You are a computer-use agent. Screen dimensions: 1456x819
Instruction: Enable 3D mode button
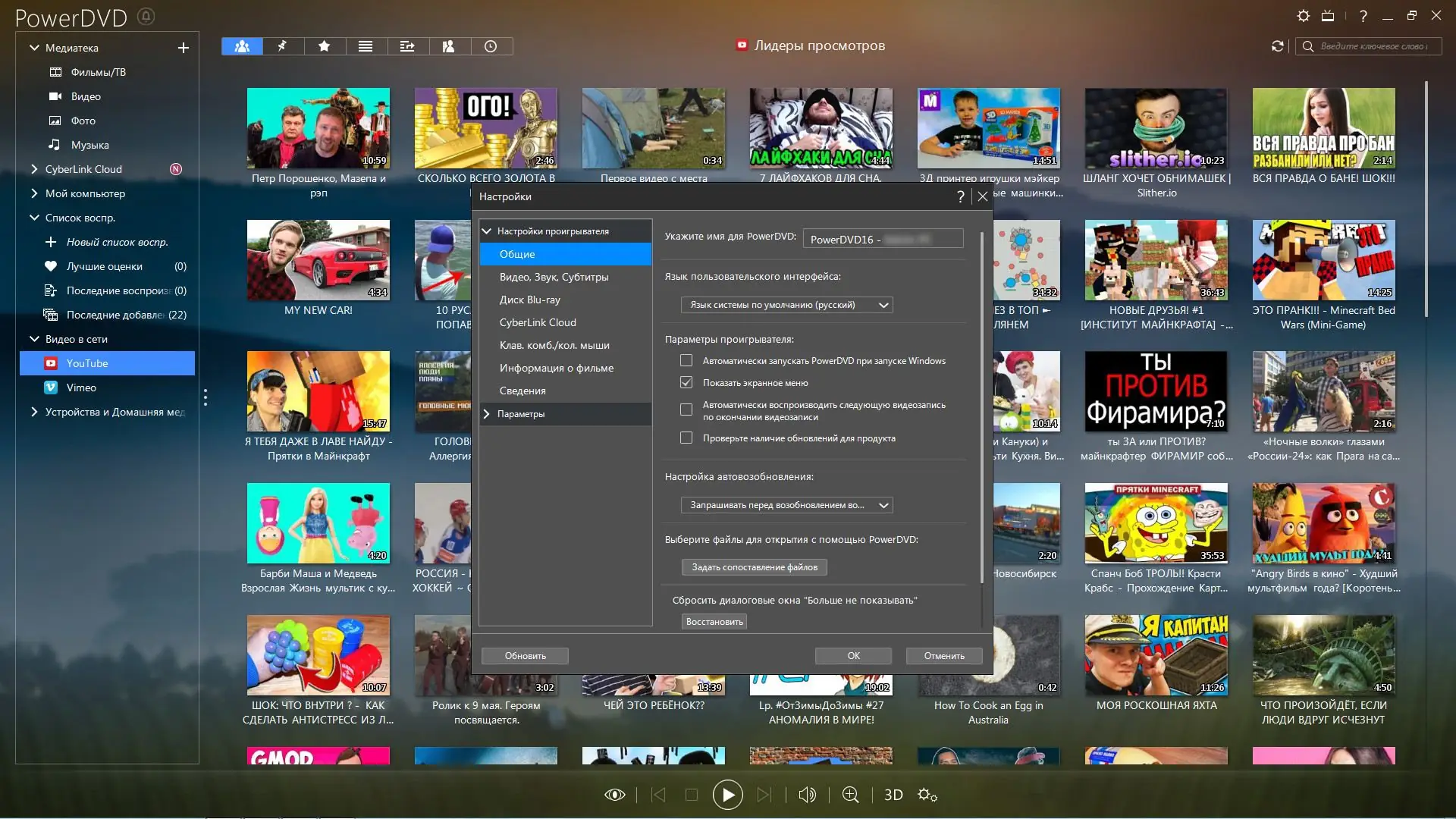coord(893,795)
